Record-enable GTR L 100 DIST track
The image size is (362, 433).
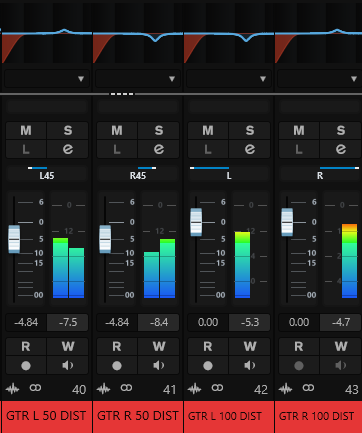click(208, 365)
